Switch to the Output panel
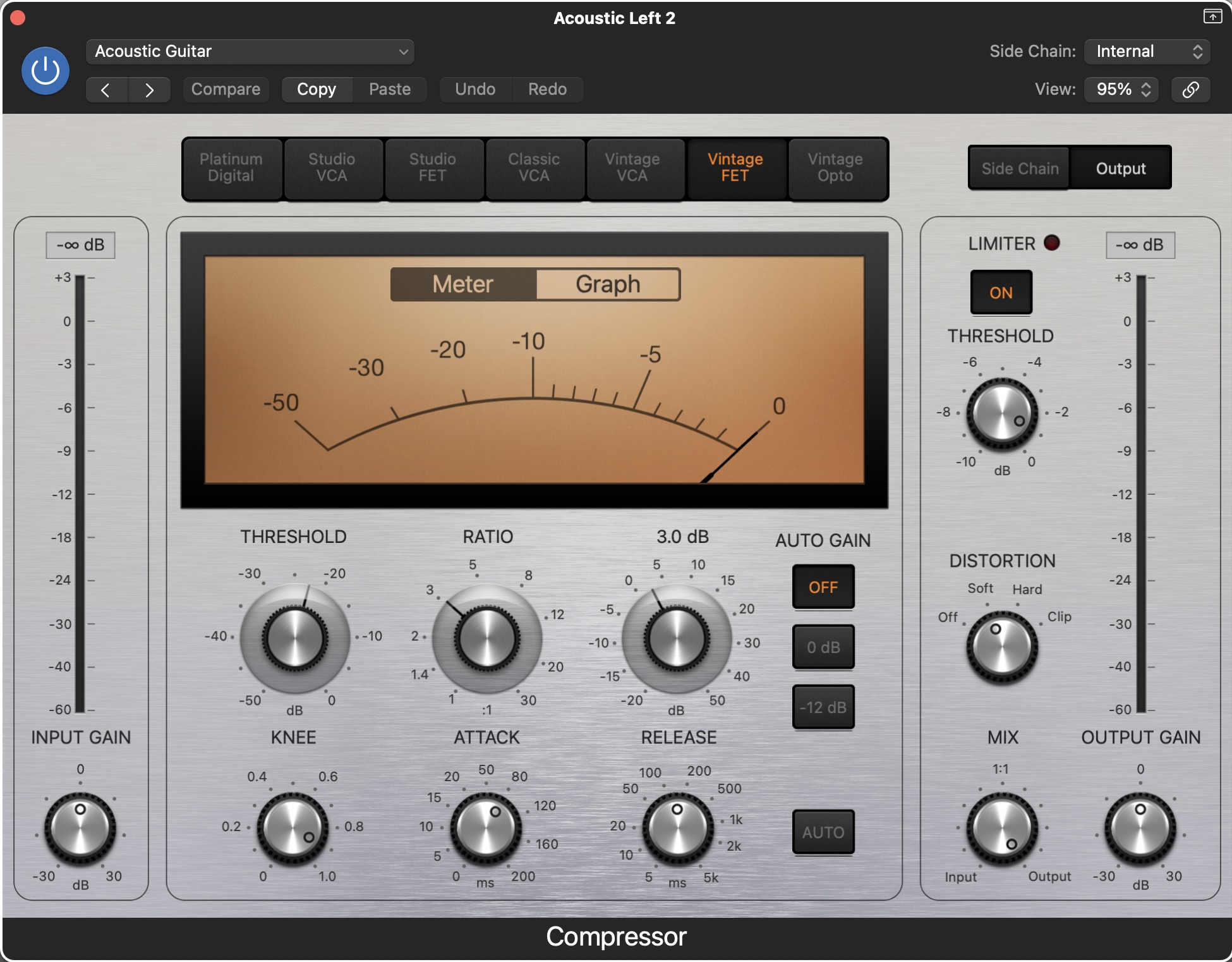This screenshot has height=962, width=1232. 1121,169
